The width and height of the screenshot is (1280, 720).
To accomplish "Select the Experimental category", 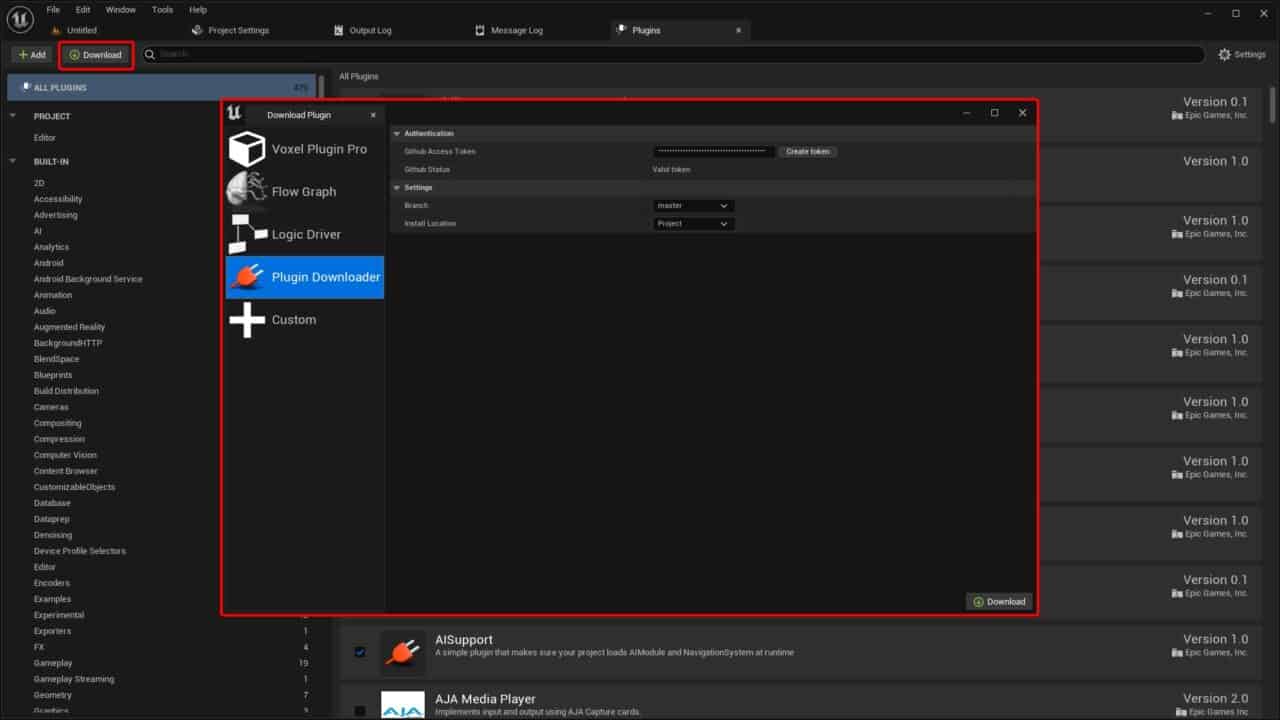I will (59, 615).
